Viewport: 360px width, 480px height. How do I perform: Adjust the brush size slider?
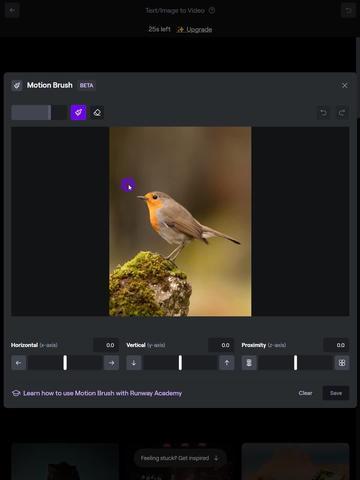(x=39, y=113)
